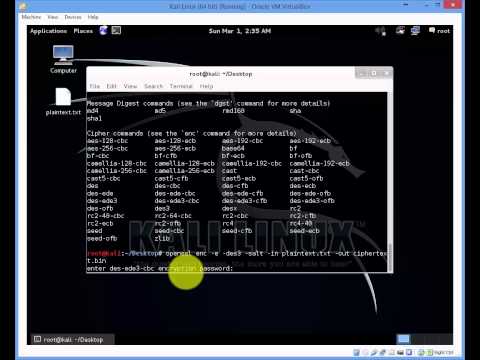The image size is (480, 360).
Task: Click the 'camellia-192-ecb' cipher text
Action: pos(319,163)
